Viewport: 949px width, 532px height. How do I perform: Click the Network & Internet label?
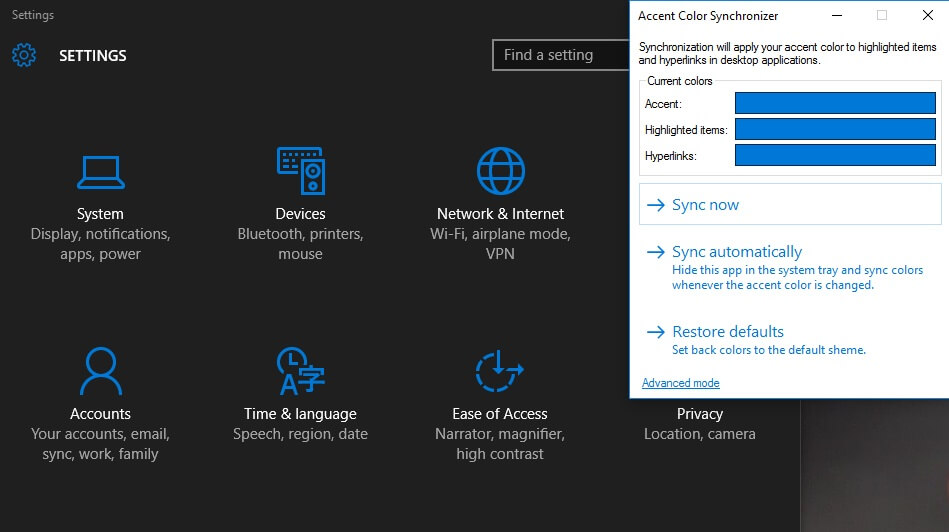501,214
